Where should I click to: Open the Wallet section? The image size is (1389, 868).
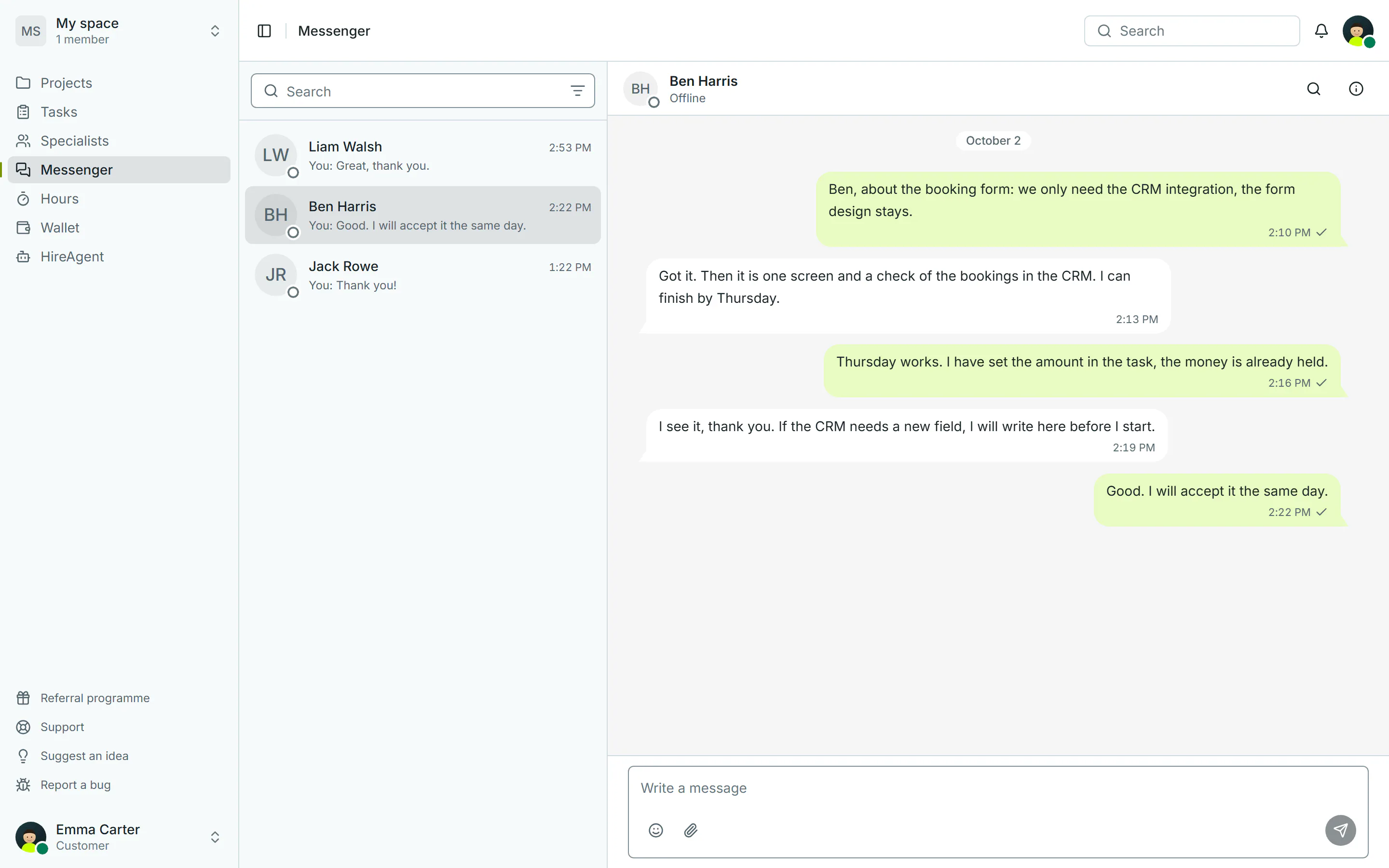(x=120, y=228)
